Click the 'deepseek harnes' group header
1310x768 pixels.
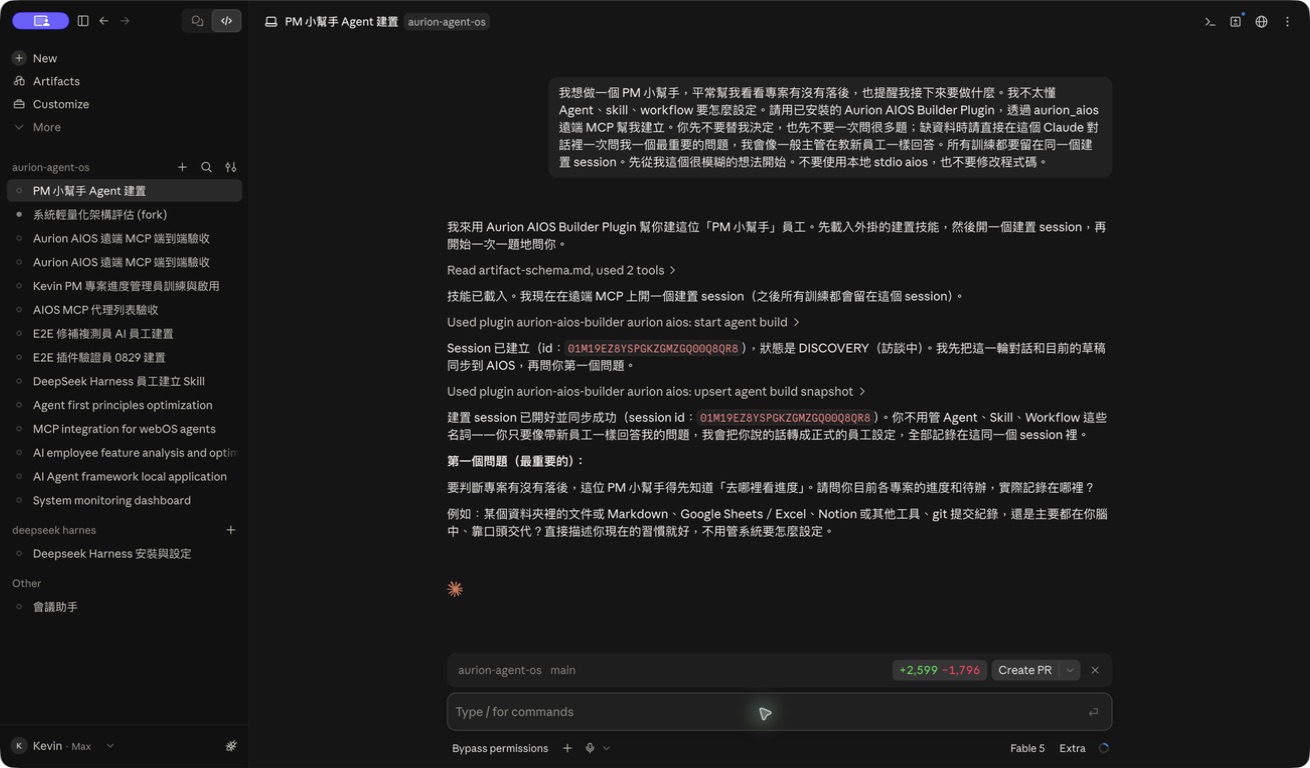coord(54,530)
